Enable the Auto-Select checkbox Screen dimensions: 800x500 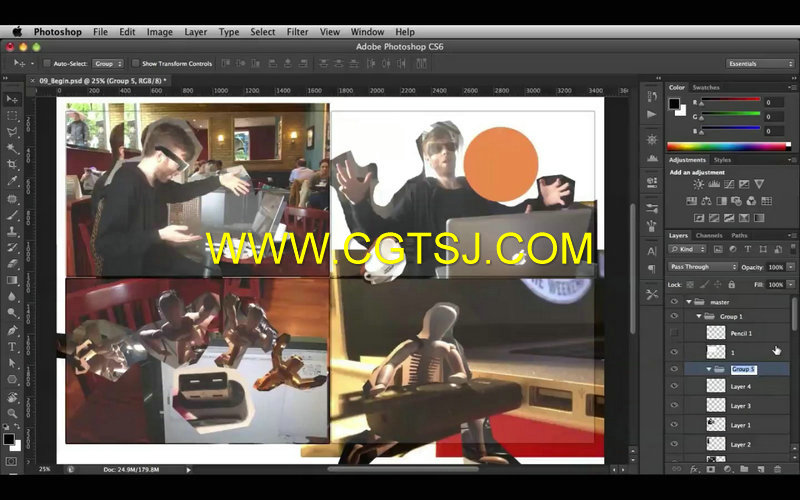(47, 63)
